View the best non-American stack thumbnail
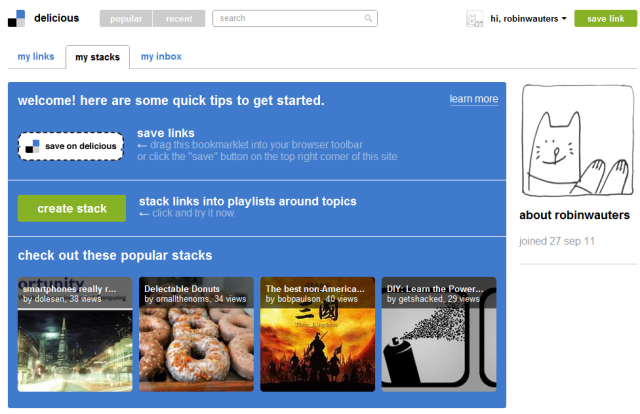Image resolution: width=640 pixels, height=414 pixels. click(x=317, y=334)
